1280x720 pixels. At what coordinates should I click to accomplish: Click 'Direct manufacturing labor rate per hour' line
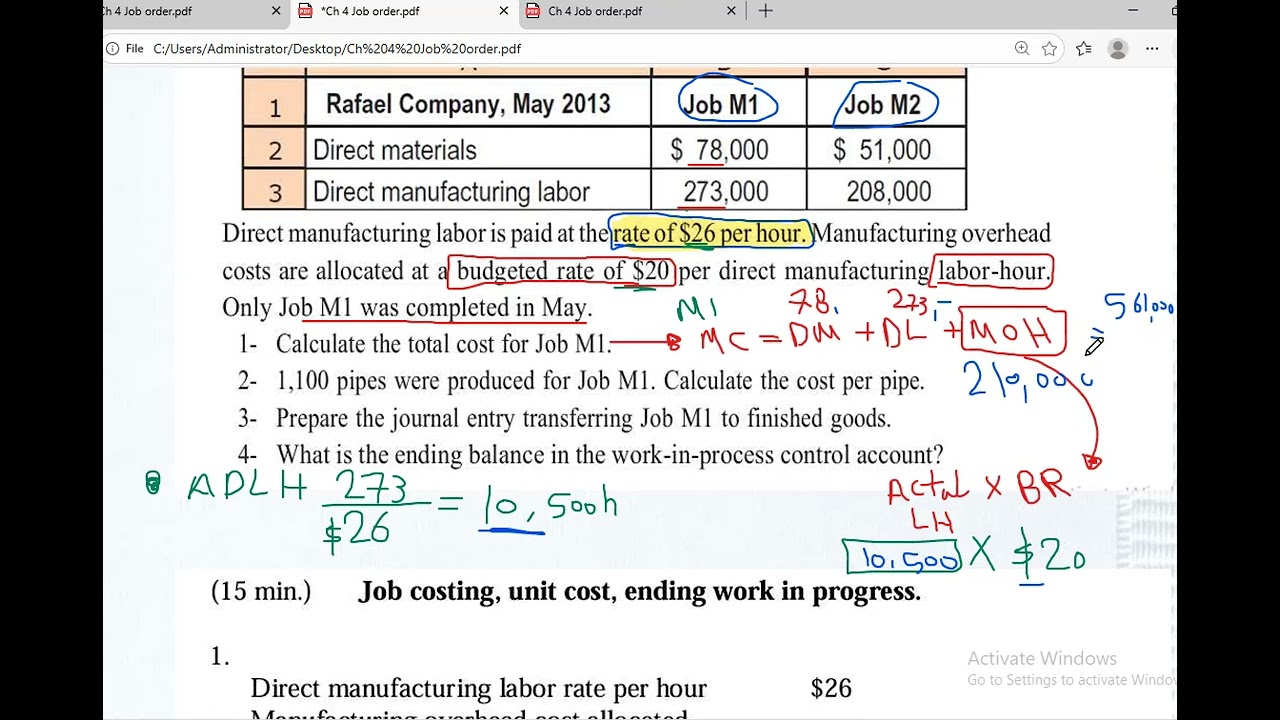point(479,688)
